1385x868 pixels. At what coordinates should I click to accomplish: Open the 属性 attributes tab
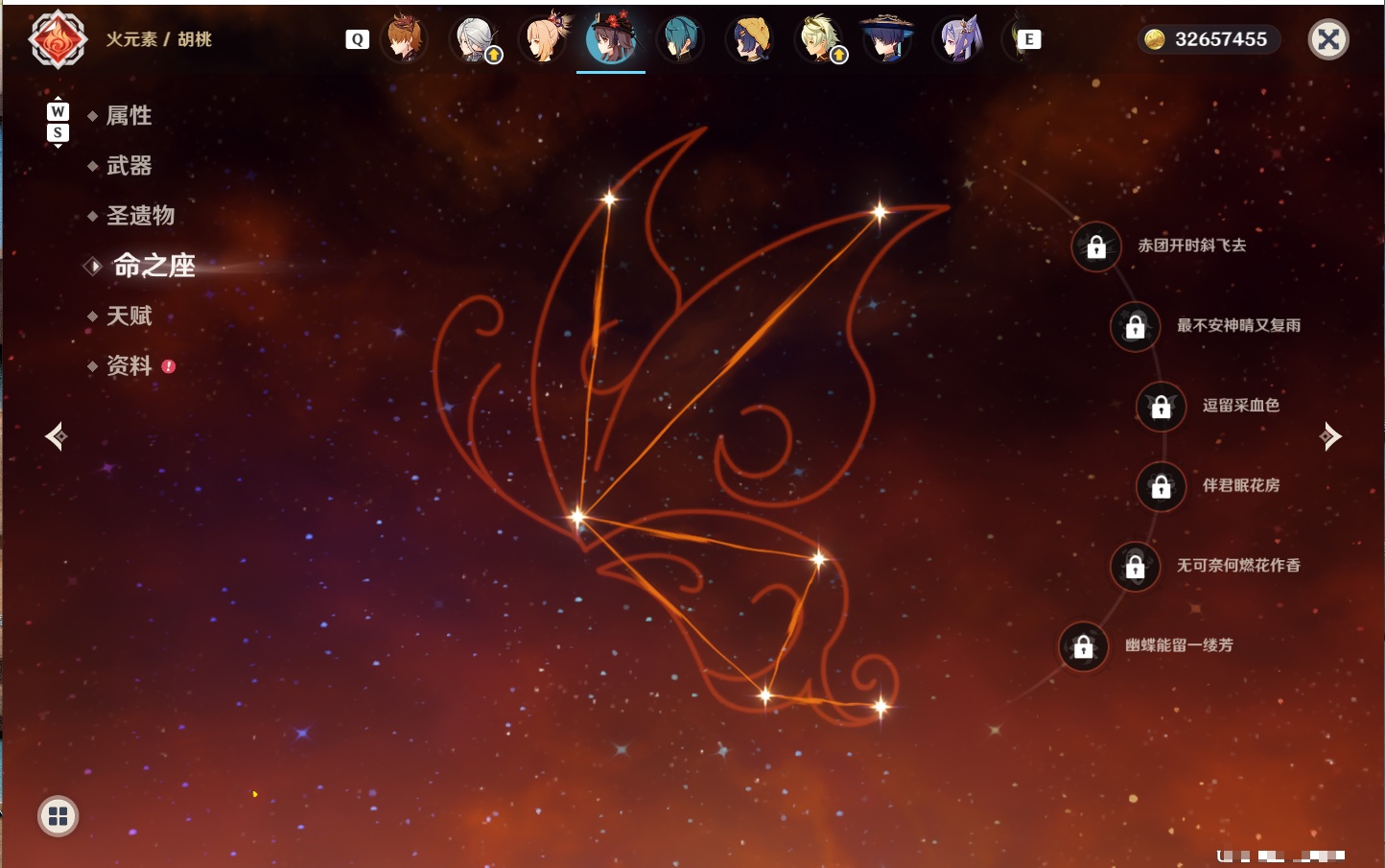(x=129, y=116)
